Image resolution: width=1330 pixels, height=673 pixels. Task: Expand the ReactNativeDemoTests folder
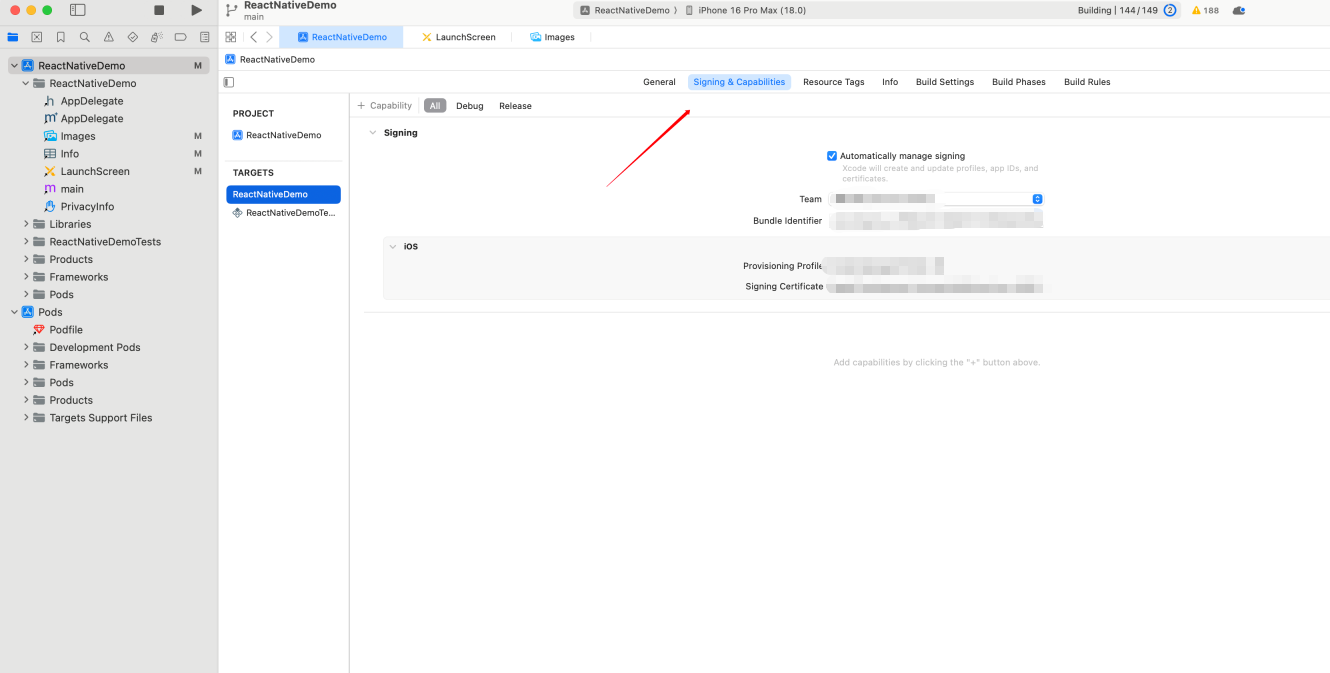click(x=26, y=242)
